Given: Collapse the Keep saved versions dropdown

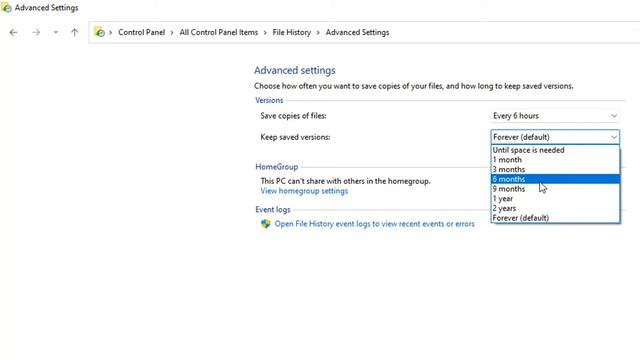Looking at the screenshot, I should click(555, 137).
